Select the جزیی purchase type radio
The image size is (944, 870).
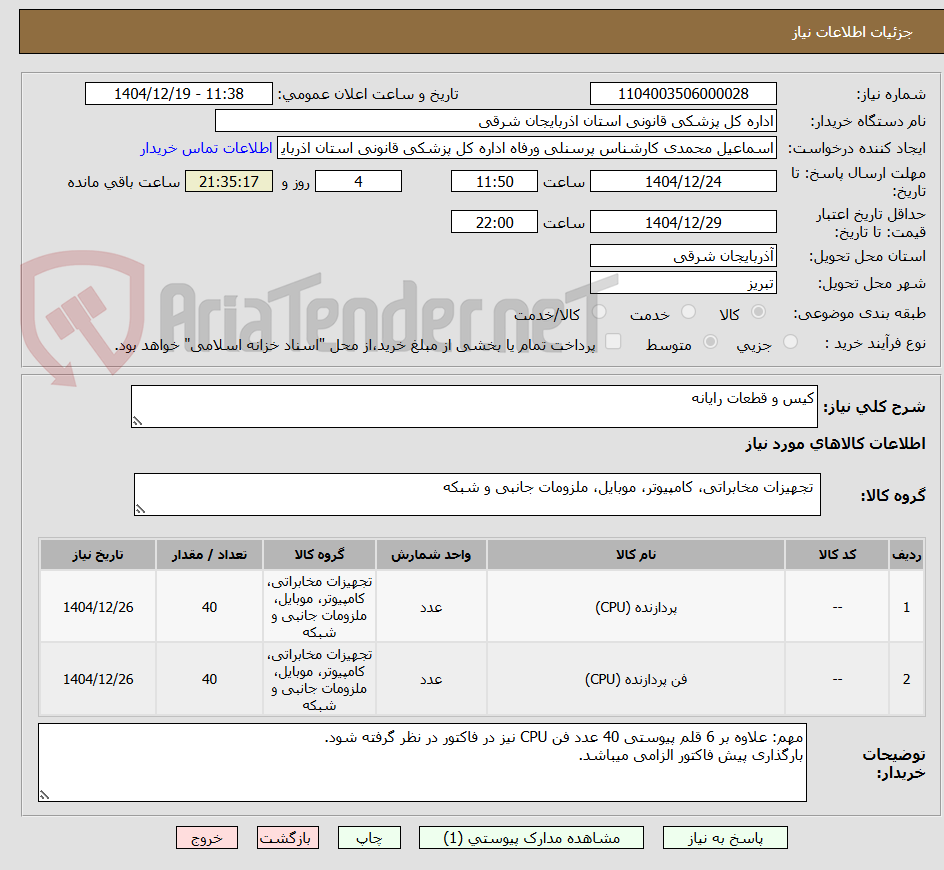pos(790,341)
